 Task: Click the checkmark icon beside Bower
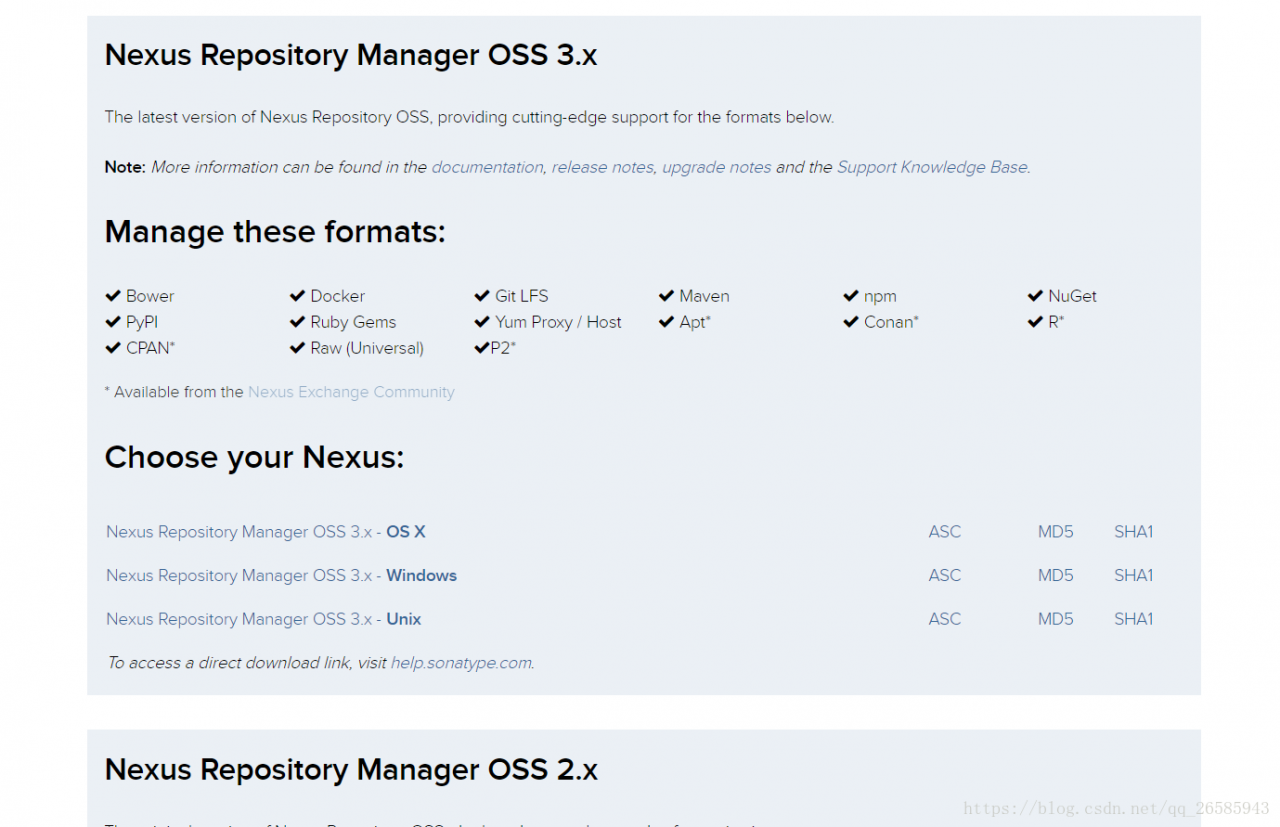pos(113,296)
